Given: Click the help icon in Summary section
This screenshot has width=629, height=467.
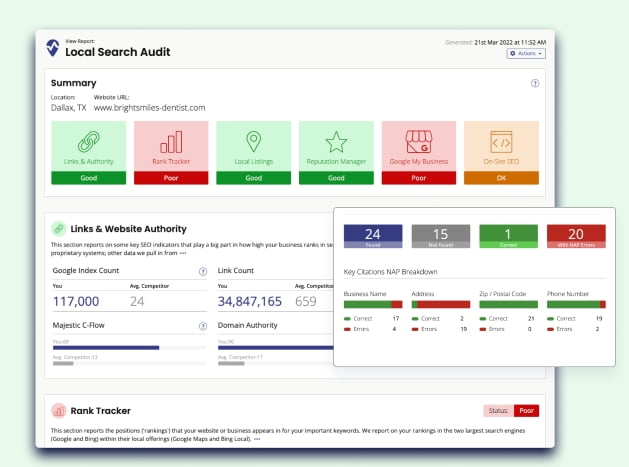Looking at the screenshot, I should 538,83.
